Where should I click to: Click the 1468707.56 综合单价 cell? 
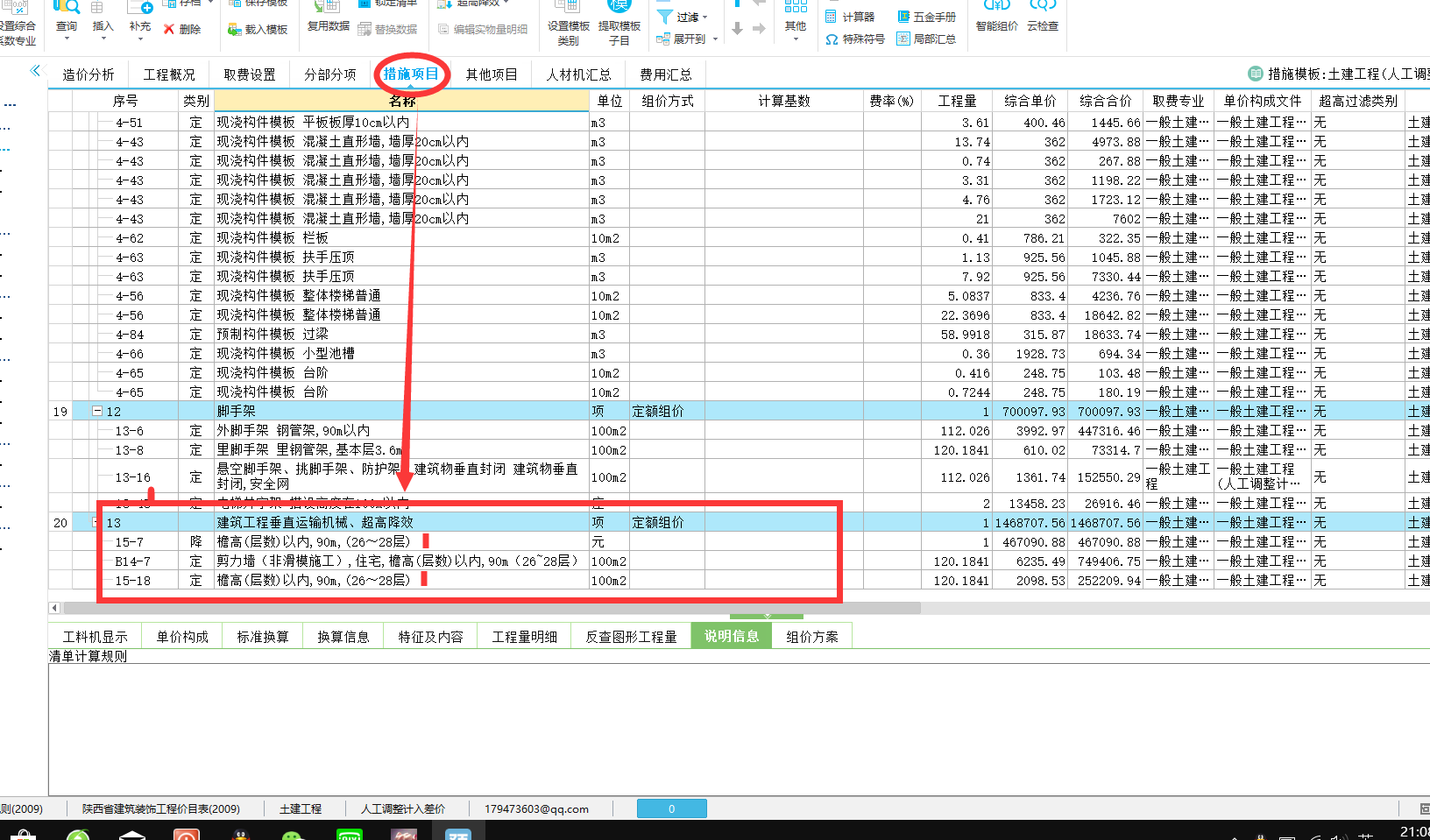coord(1030,522)
